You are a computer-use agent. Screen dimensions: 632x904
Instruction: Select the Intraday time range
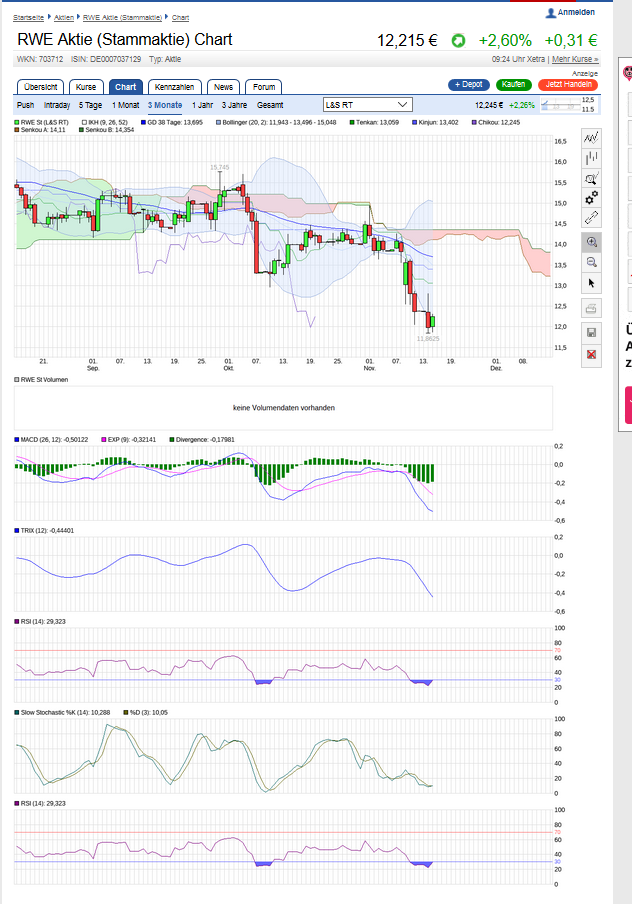click(x=57, y=105)
